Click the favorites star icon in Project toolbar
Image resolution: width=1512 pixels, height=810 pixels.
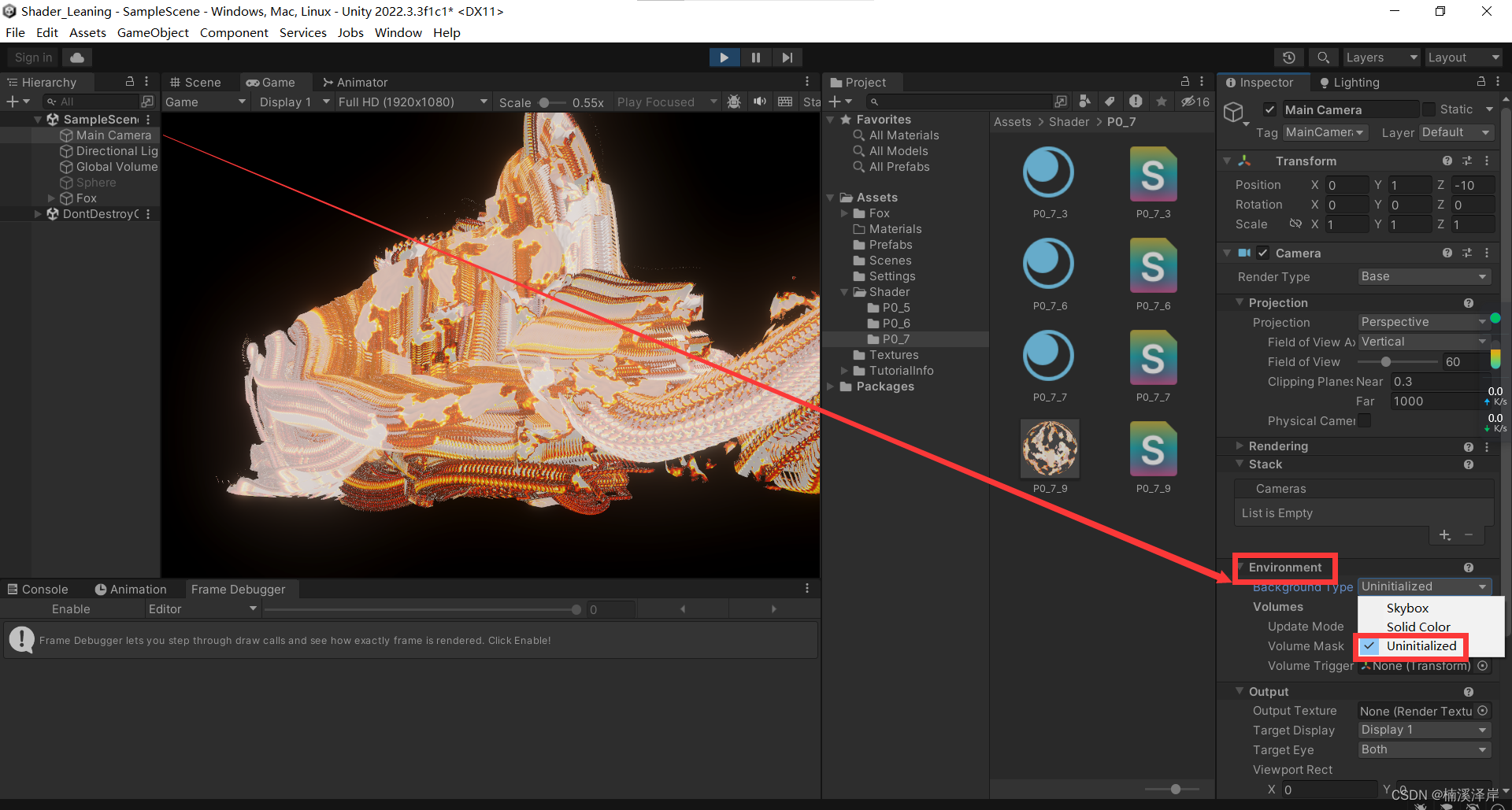tap(1162, 101)
